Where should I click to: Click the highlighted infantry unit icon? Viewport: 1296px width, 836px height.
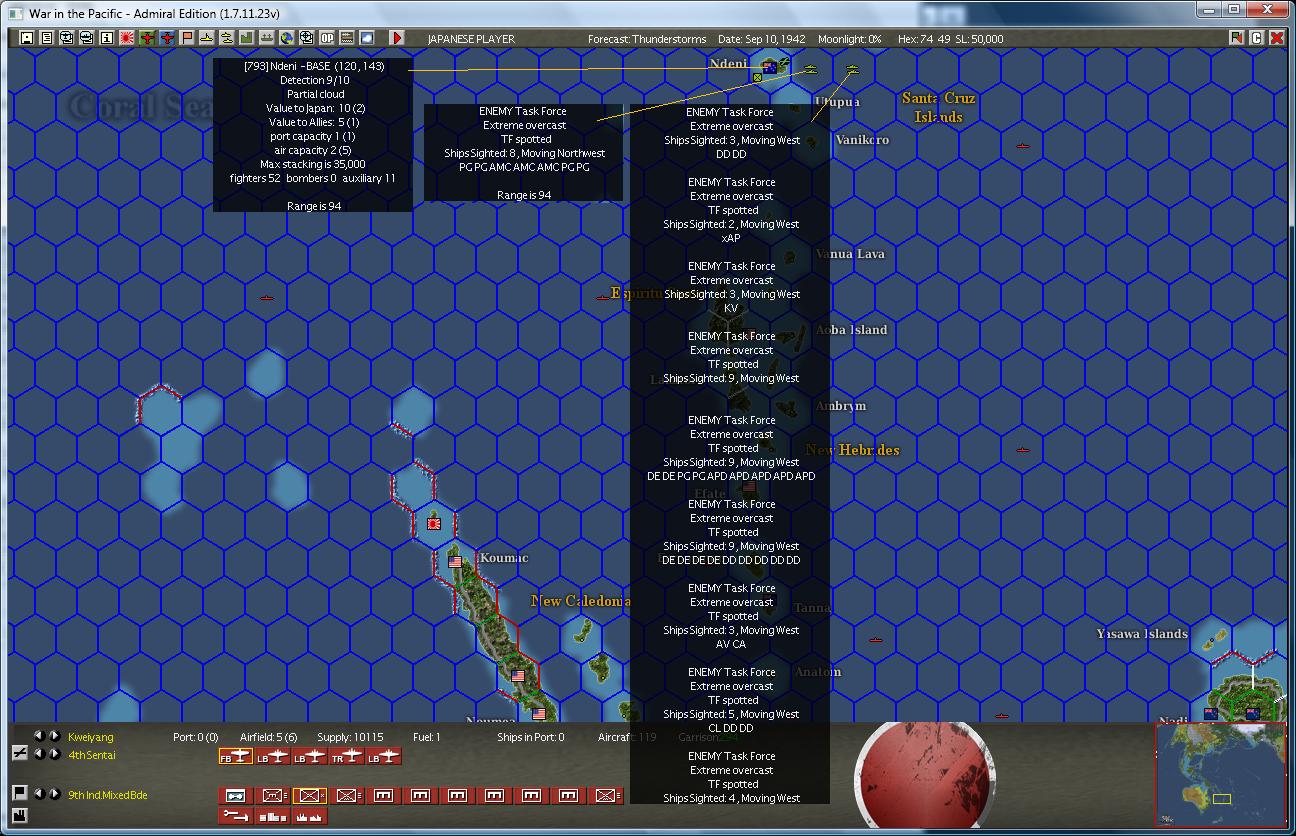tap(309, 796)
